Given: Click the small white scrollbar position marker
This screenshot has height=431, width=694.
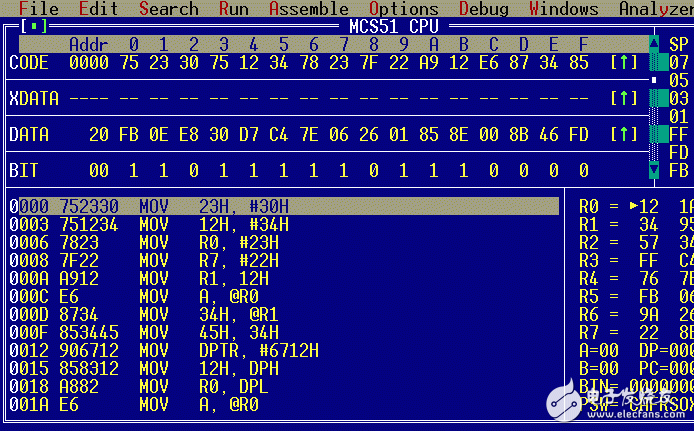Looking at the screenshot, I should point(654,80).
